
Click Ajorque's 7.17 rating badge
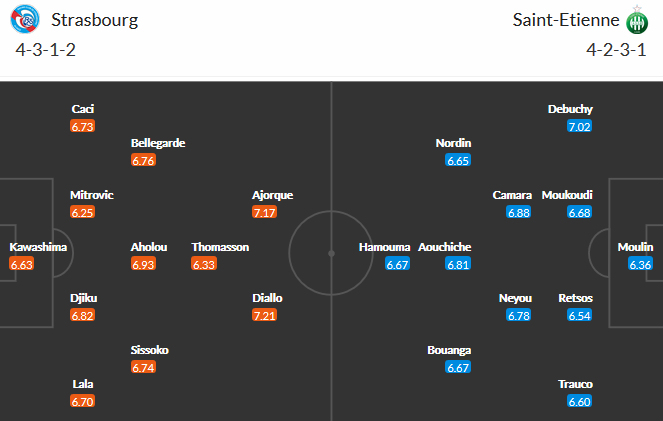tap(265, 212)
